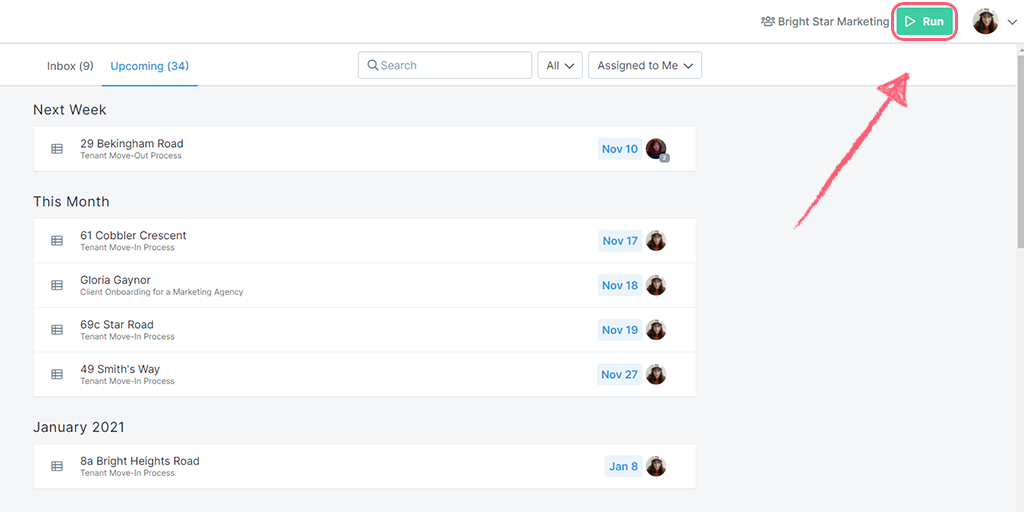
Task: Switch to the Inbox (9) tab
Action: point(70,66)
